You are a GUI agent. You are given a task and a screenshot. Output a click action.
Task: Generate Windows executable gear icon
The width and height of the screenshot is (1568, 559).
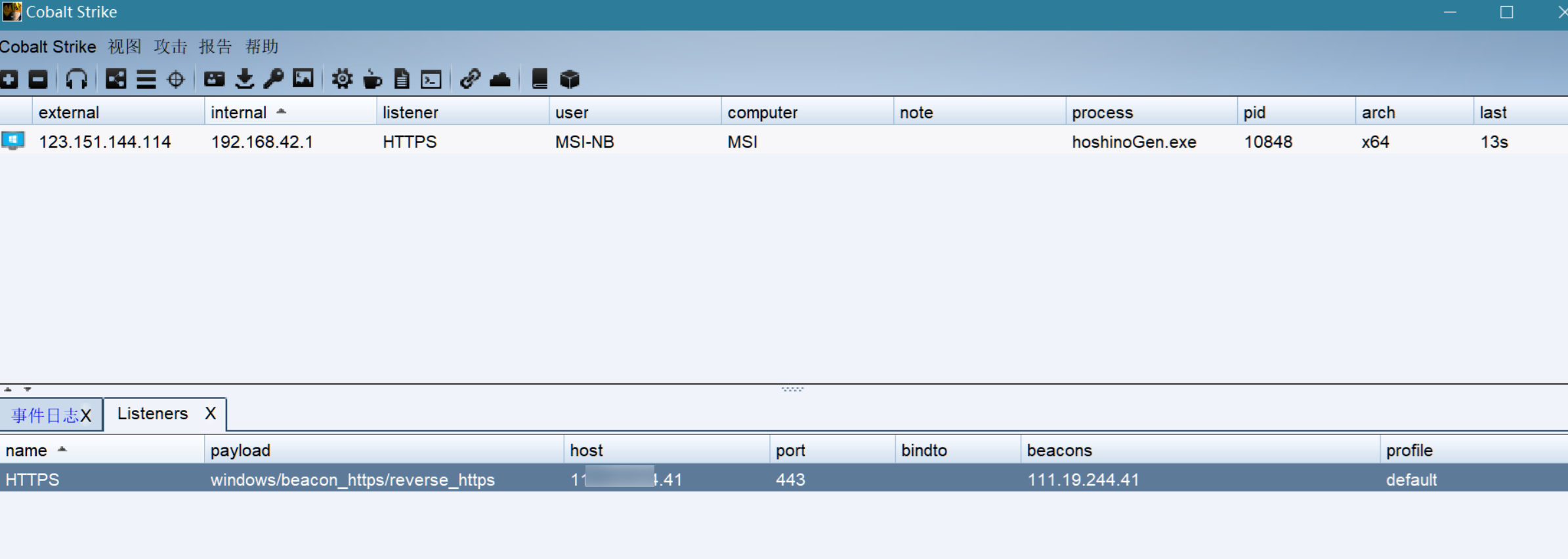pyautogui.click(x=342, y=79)
